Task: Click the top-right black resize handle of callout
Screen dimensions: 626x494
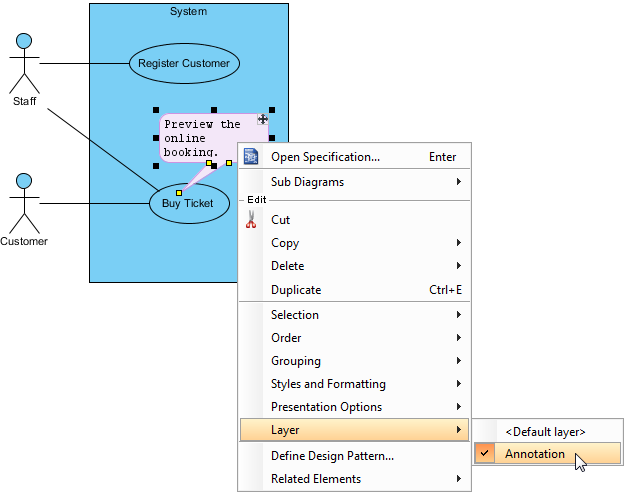Action: [272, 110]
